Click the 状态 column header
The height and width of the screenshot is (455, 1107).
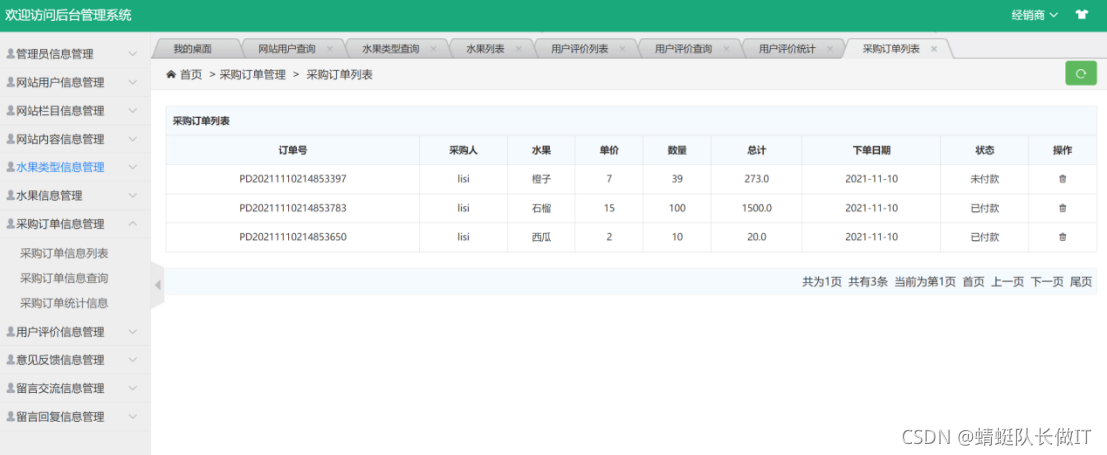[985, 150]
